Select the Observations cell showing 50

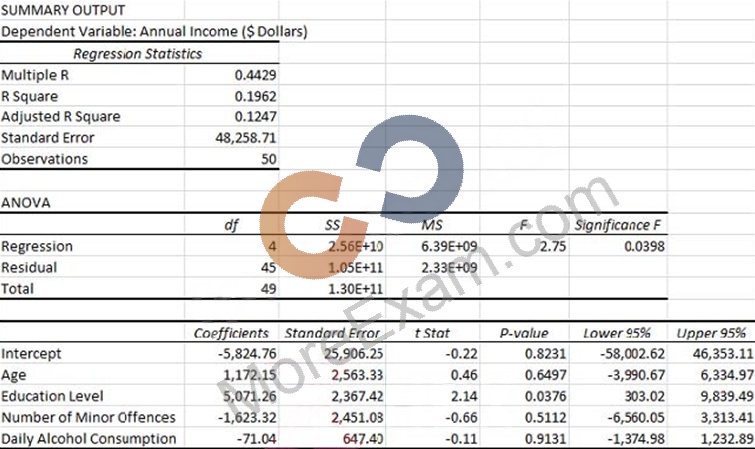269,159
